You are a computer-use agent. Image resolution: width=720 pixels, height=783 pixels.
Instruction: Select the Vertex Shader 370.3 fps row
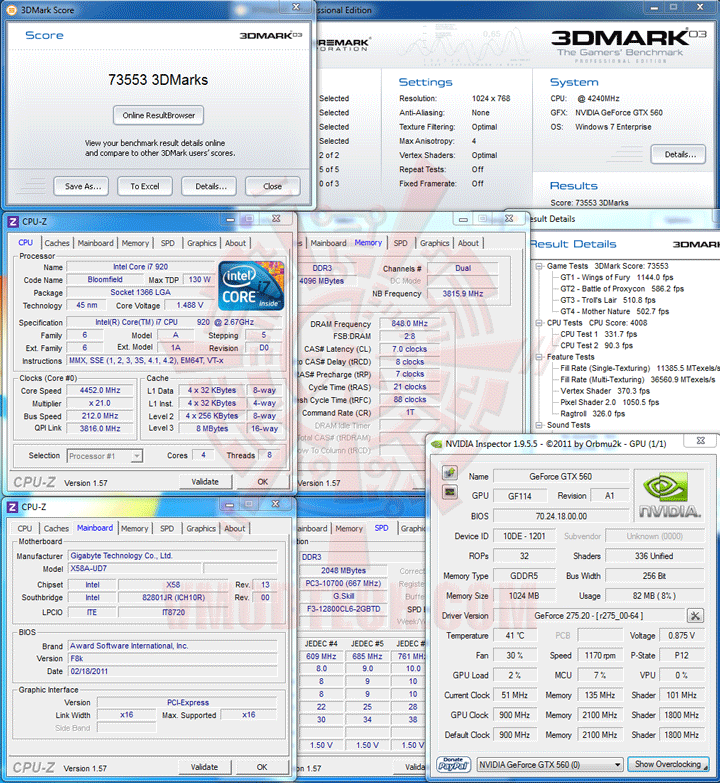coord(605,391)
